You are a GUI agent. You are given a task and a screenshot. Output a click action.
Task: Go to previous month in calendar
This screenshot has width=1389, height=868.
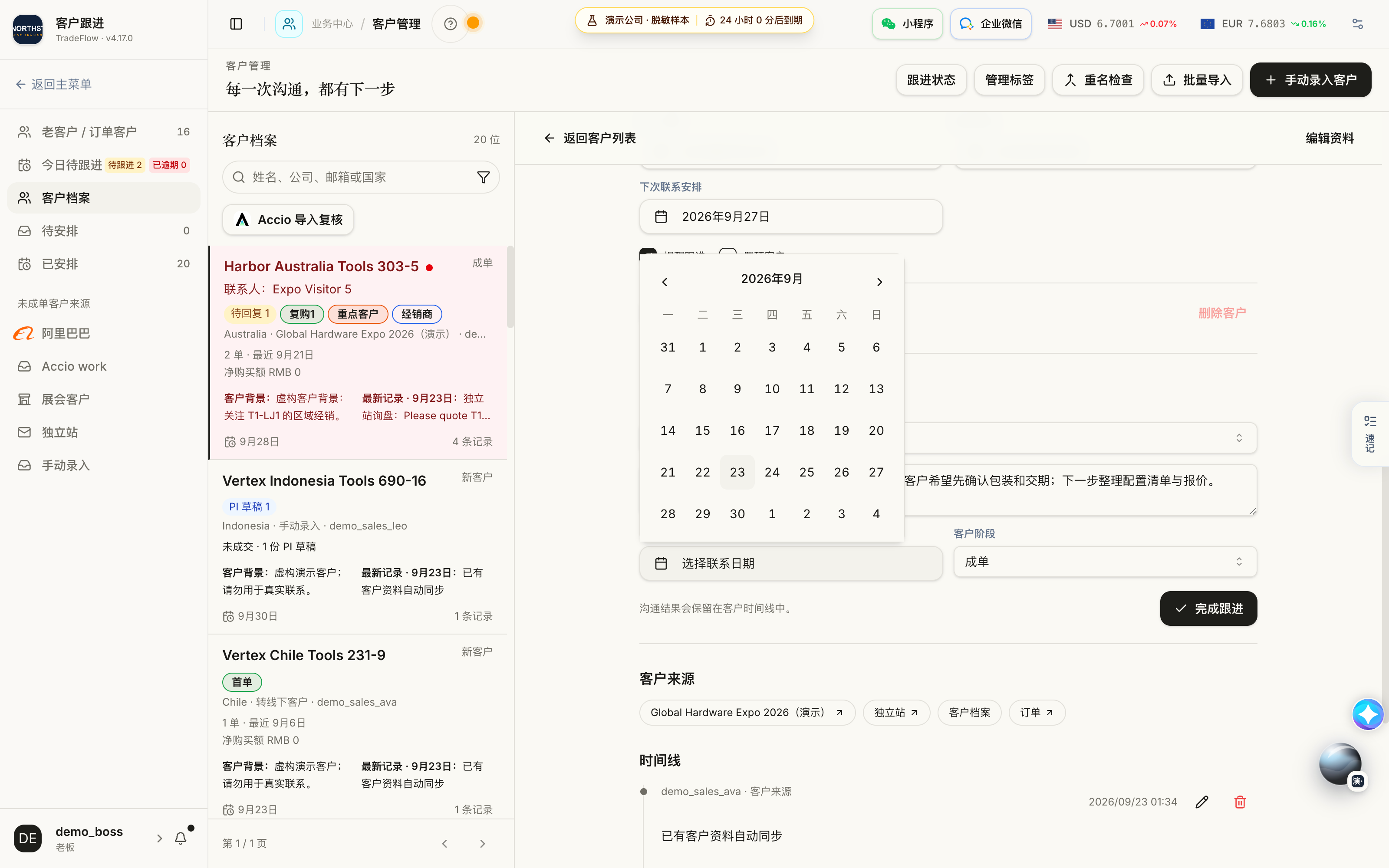[x=665, y=282]
